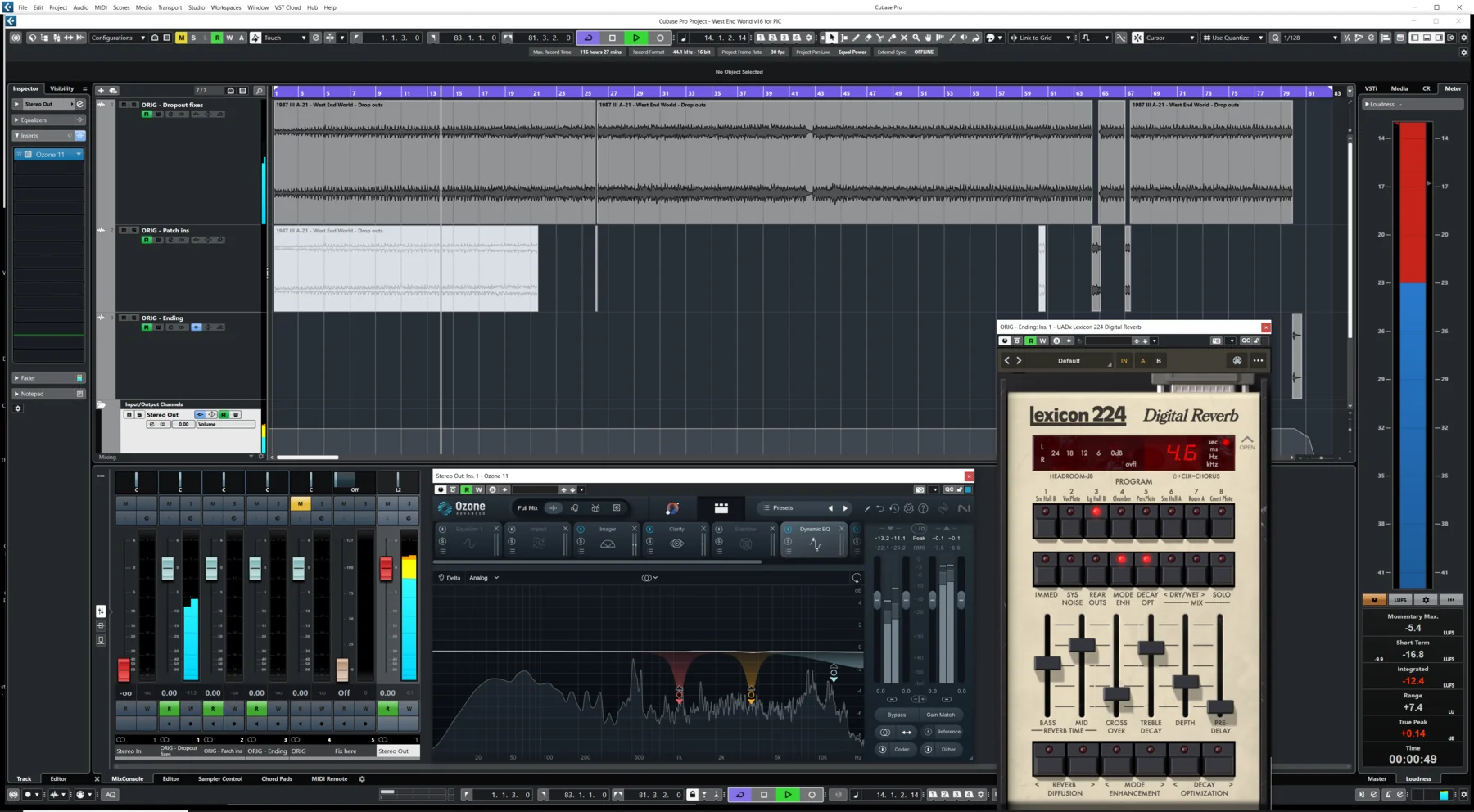Click the Mute tool icon
Screen dimensions: 1474x812
pos(904,38)
